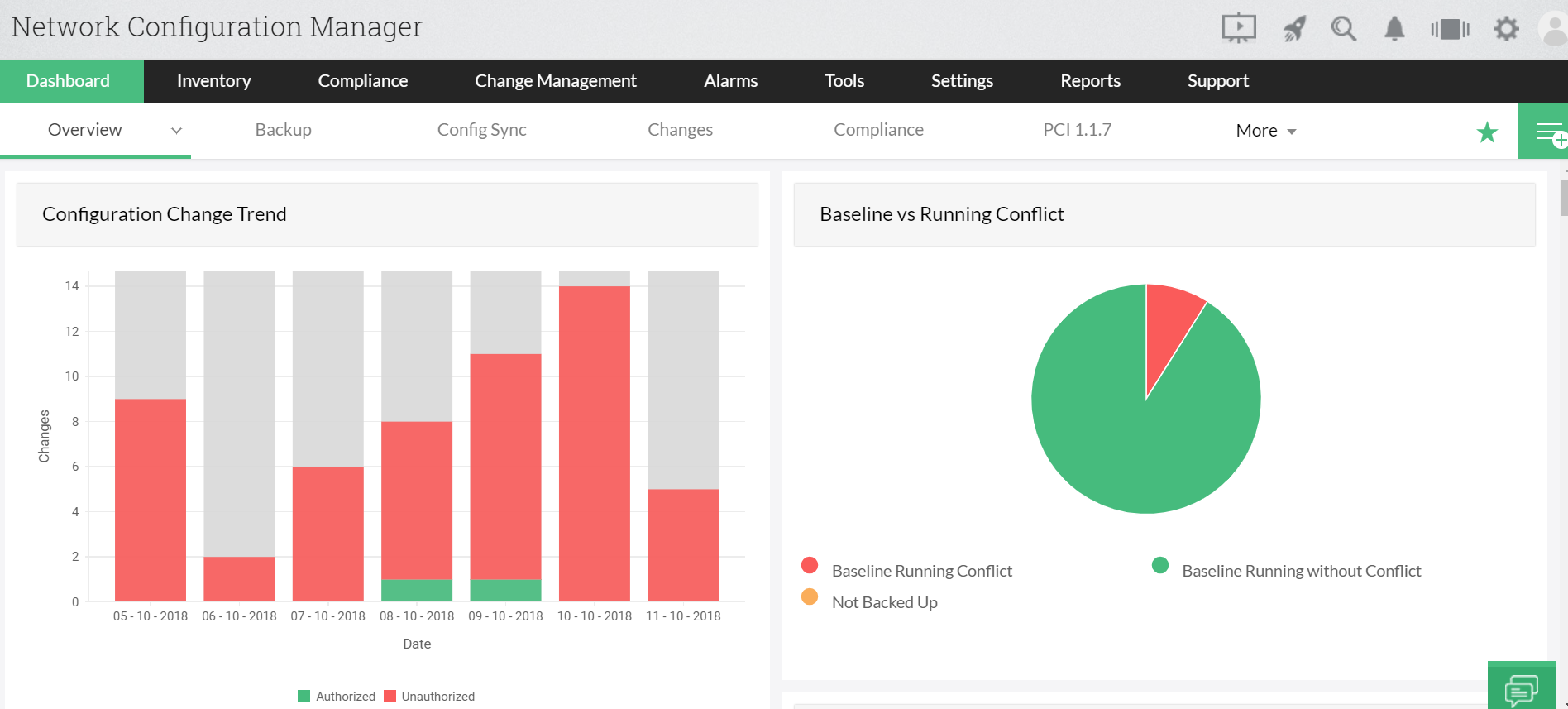Screen dimensions: 1568x709
Task: Toggle Authorized series in chart legend
Action: [x=337, y=697]
